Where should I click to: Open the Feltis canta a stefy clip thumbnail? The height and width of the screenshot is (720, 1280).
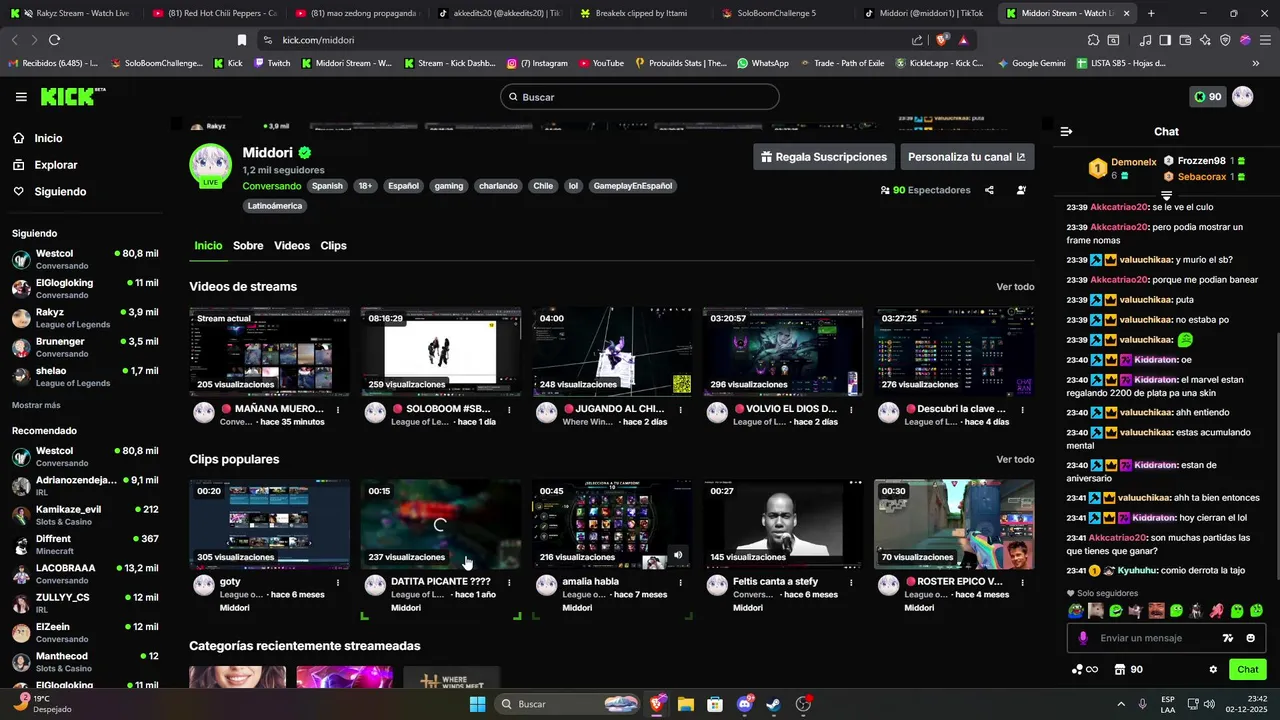coord(783,524)
